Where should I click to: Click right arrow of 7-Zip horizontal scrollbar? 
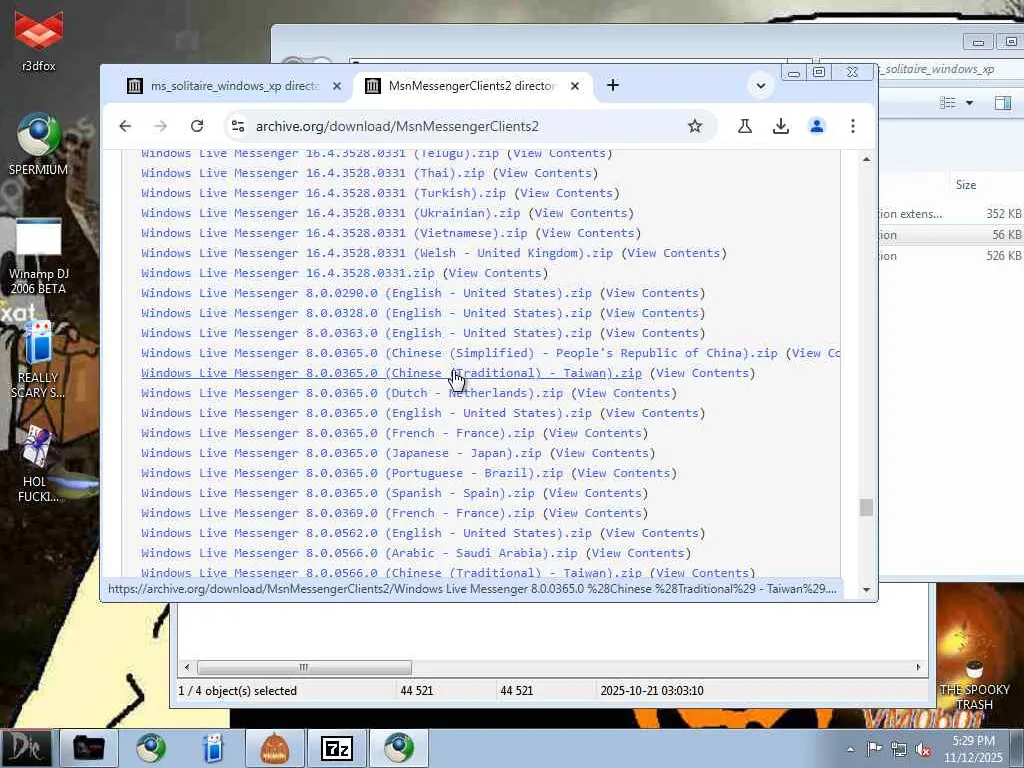tap(918, 667)
